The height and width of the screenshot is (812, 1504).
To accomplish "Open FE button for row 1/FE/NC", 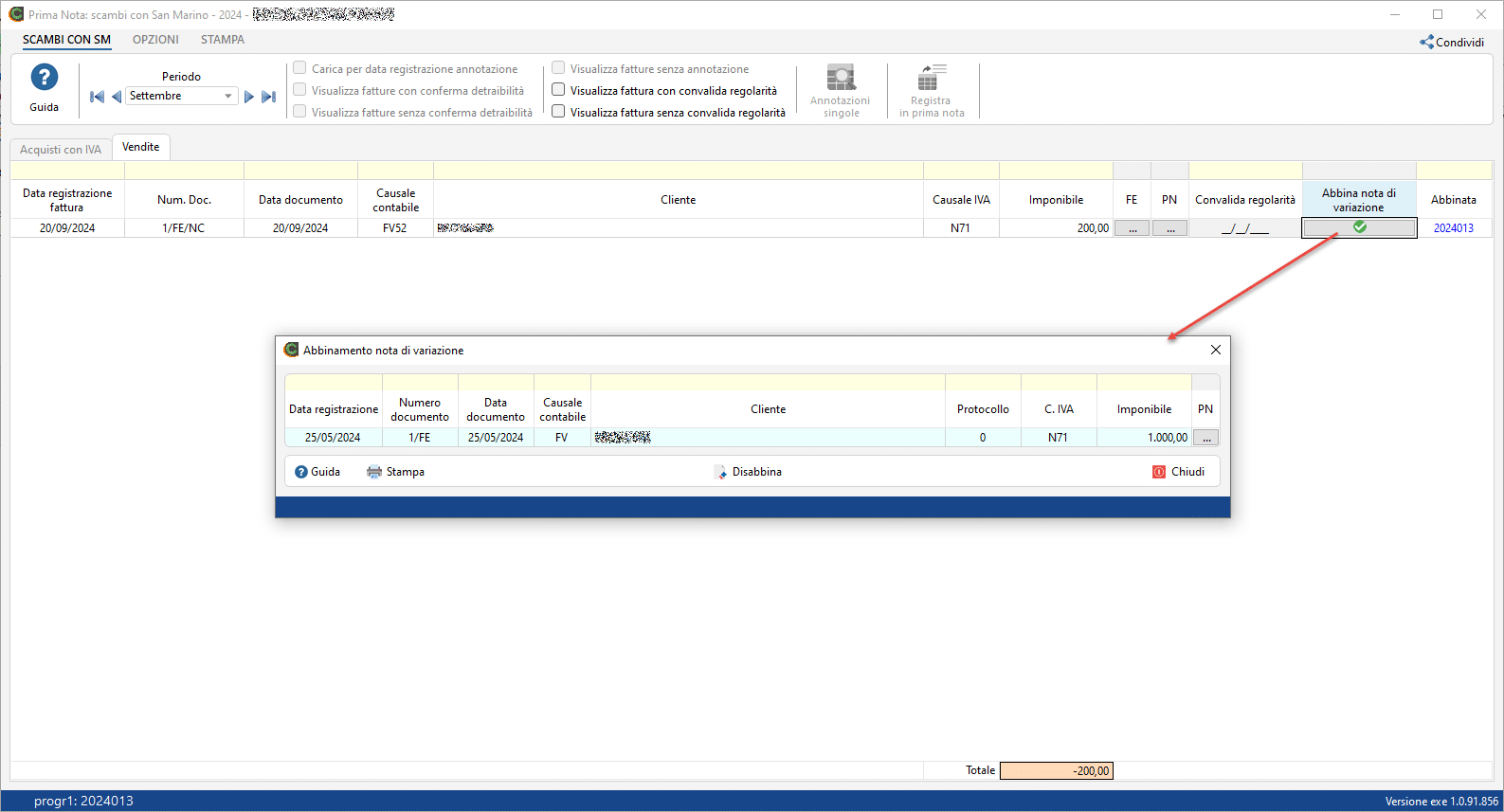I will (x=1132, y=228).
